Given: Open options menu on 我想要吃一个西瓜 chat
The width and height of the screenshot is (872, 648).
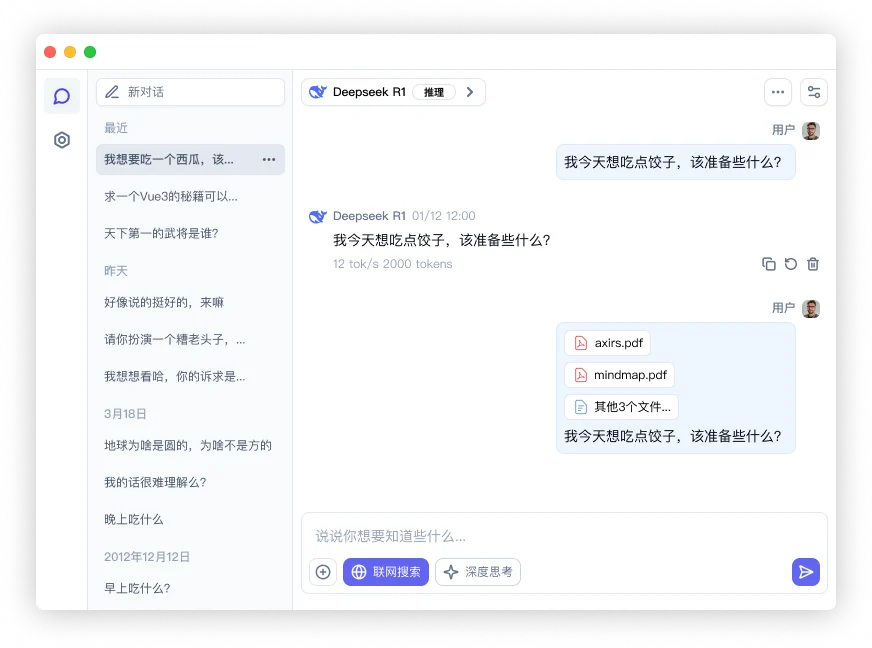Looking at the screenshot, I should coord(268,159).
